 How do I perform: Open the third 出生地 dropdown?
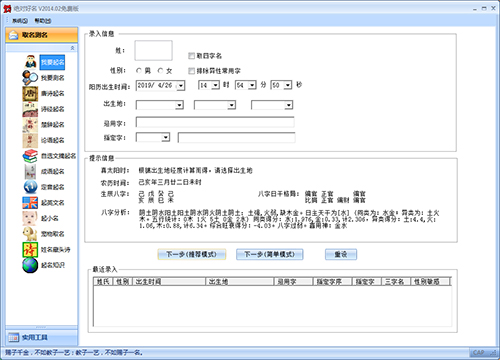289,105
